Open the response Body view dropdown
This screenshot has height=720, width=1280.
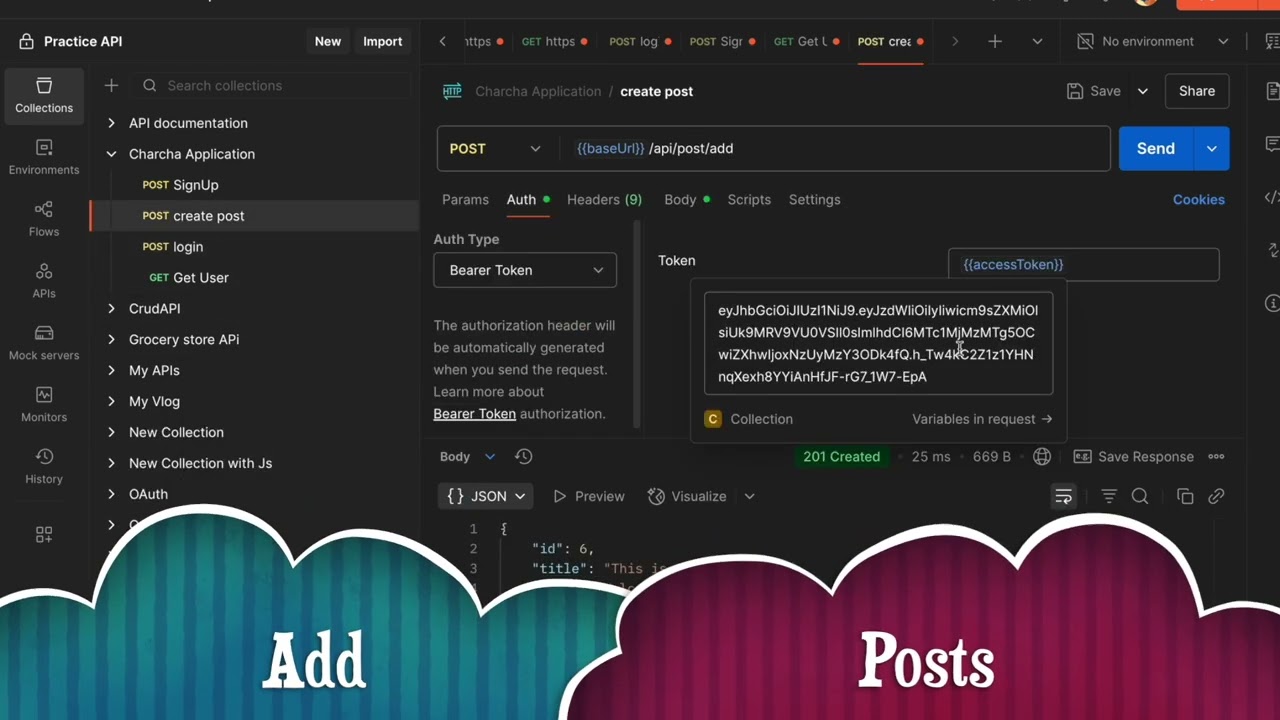[467, 456]
